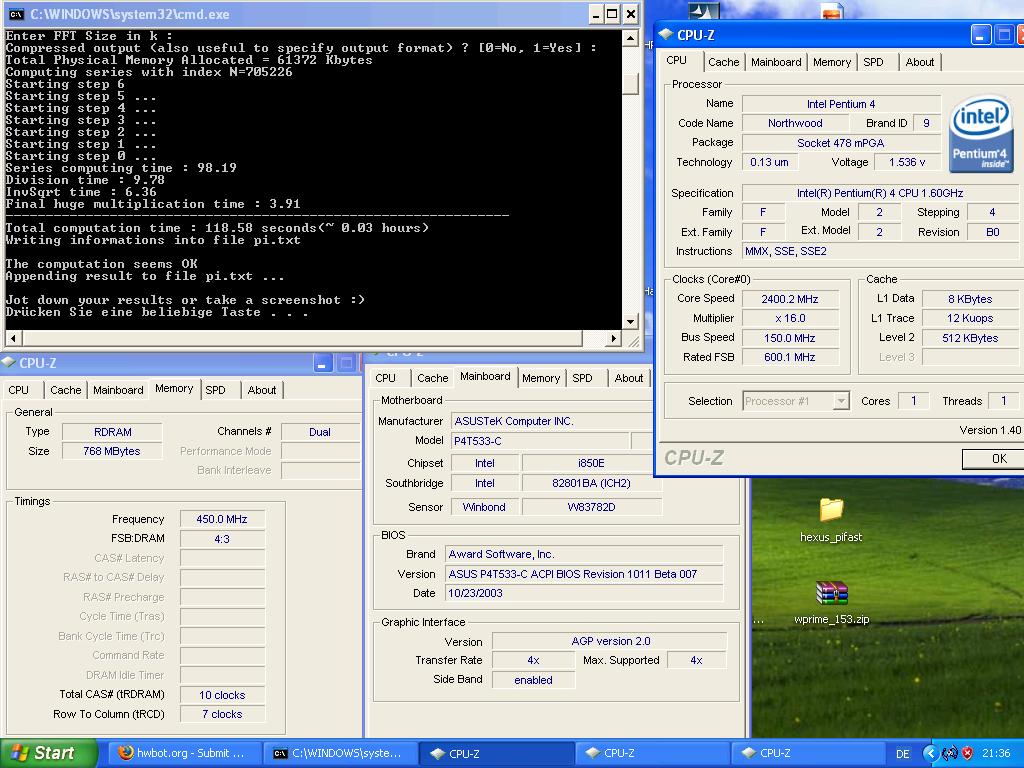
Task: Open the Processor #1 selection dropdown
Action: pyautogui.click(x=795, y=401)
